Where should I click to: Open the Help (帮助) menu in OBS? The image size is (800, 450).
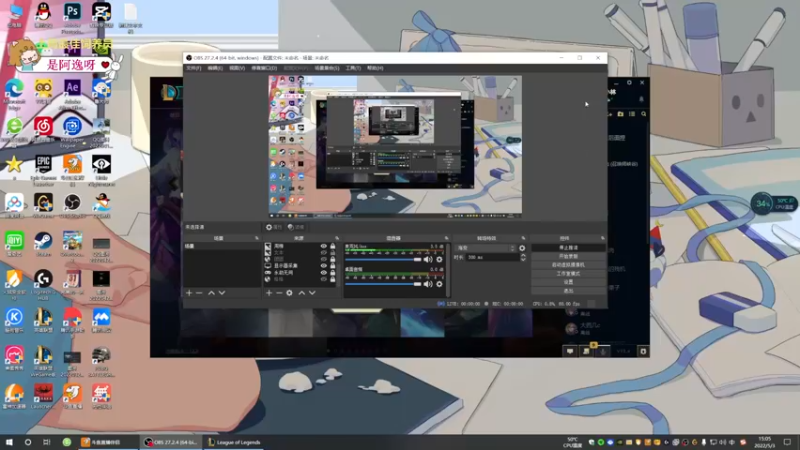[375, 68]
